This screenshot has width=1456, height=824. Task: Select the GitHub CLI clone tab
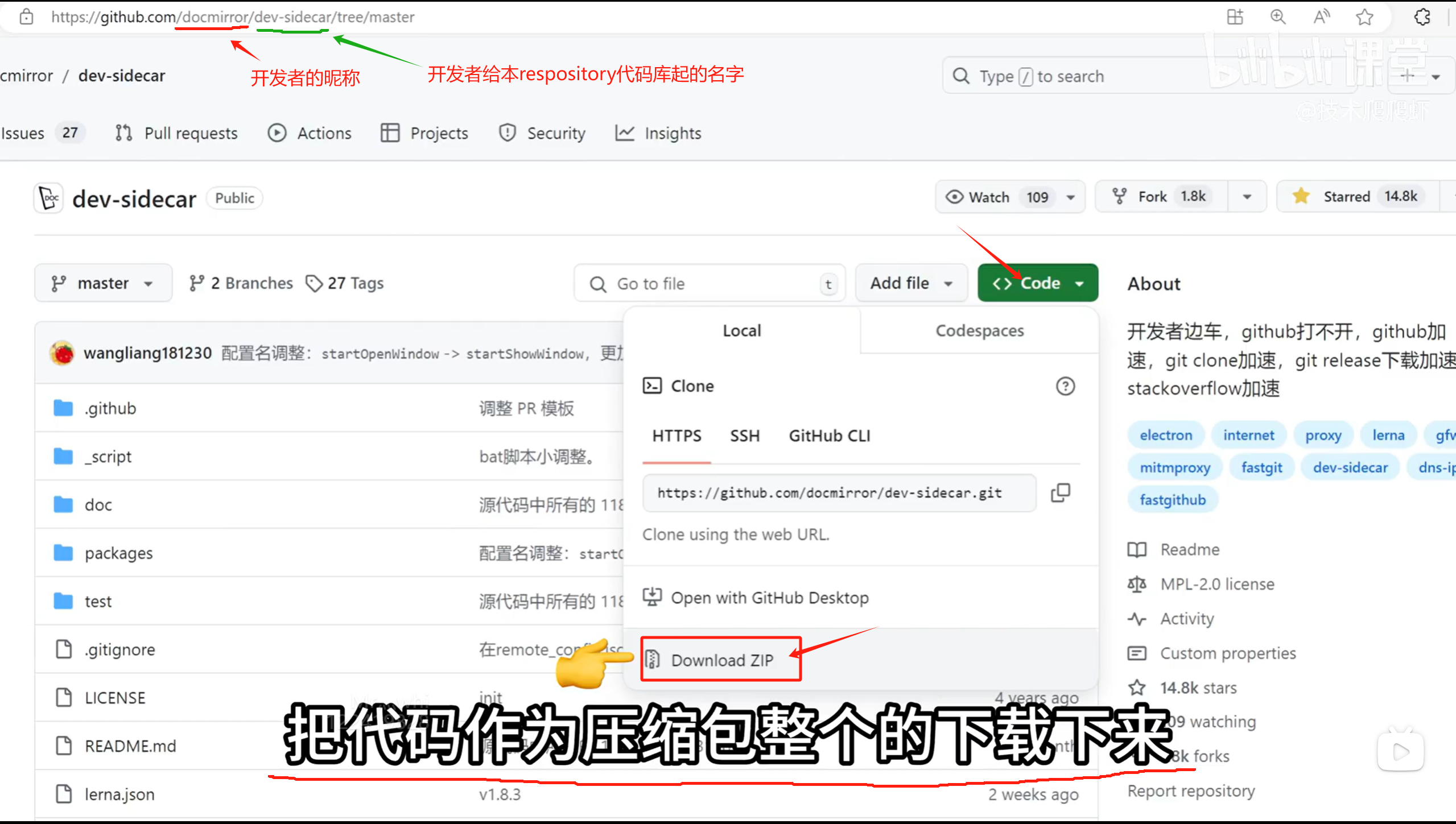(x=829, y=436)
